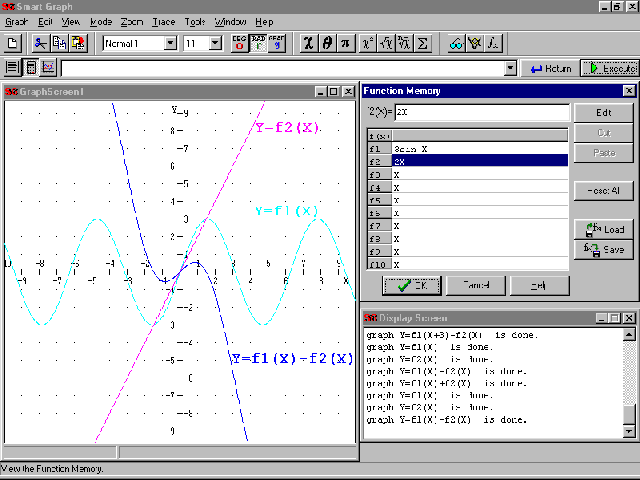
Task: Switch angle mode to GRAD
Action: tap(276, 43)
